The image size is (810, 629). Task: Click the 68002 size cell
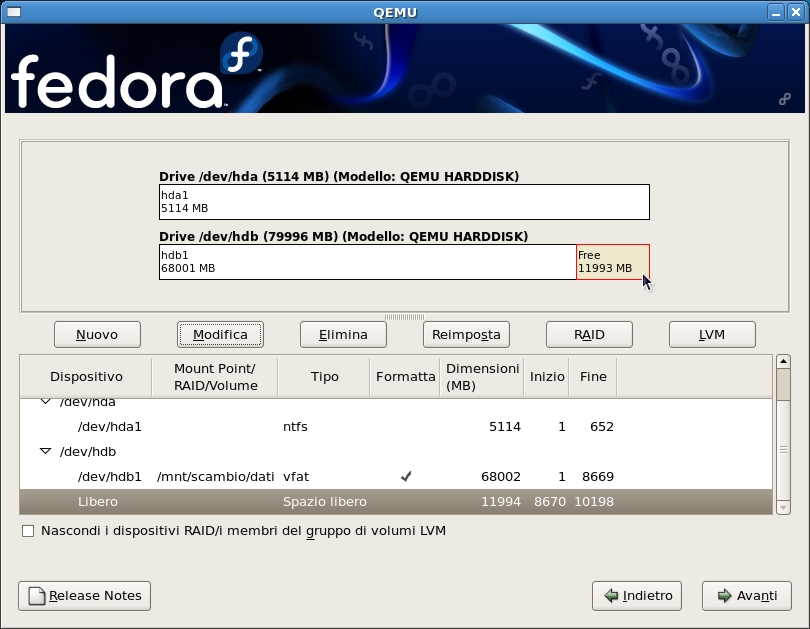click(x=501, y=476)
